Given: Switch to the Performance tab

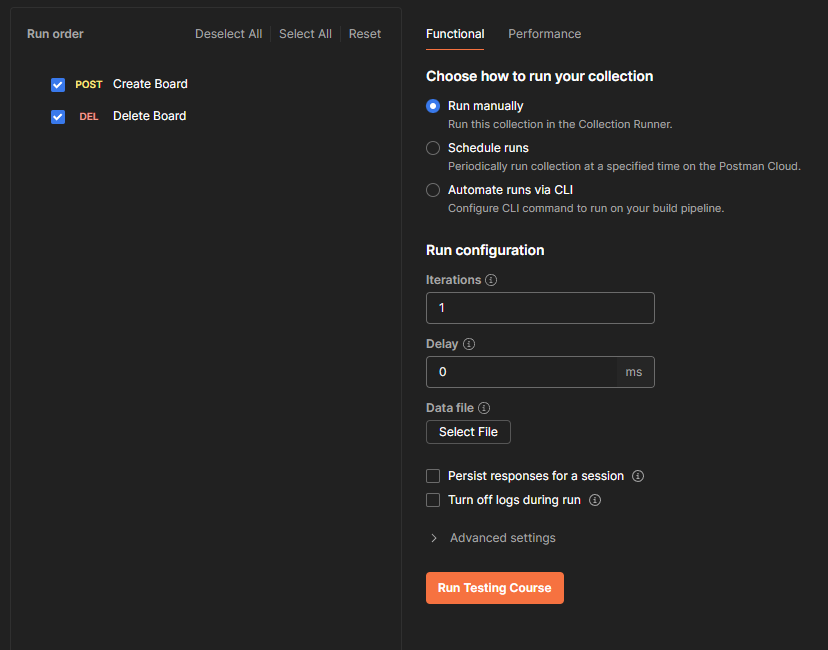Looking at the screenshot, I should pyautogui.click(x=544, y=34).
